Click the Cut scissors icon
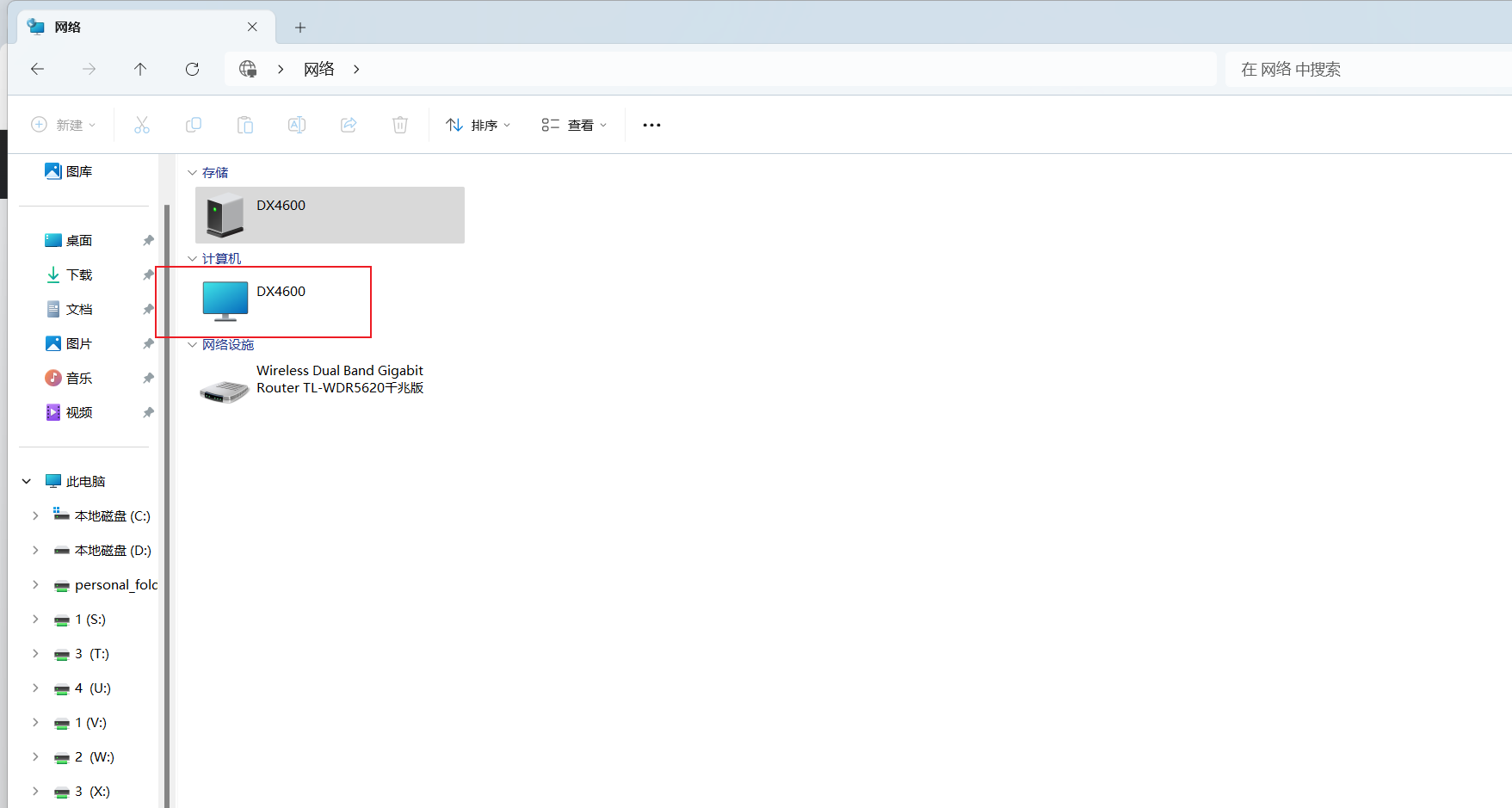Image resolution: width=1512 pixels, height=808 pixels. click(142, 125)
